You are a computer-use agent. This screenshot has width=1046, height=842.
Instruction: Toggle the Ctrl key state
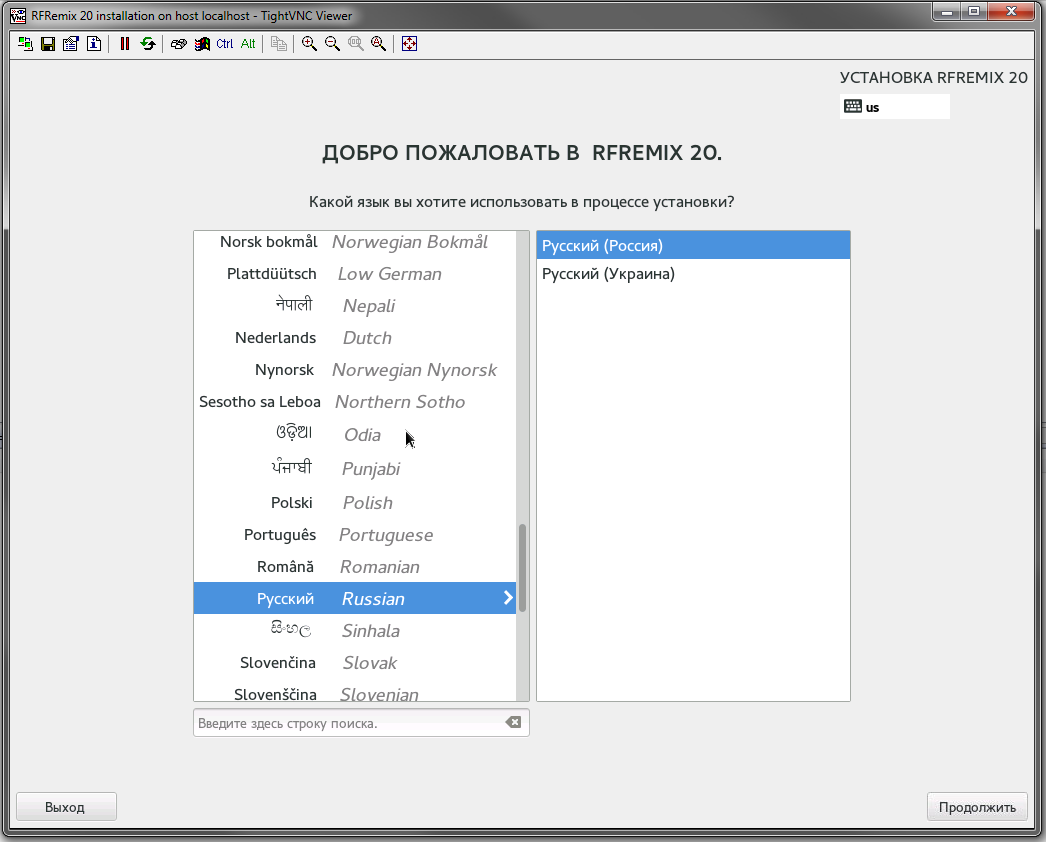[x=223, y=43]
